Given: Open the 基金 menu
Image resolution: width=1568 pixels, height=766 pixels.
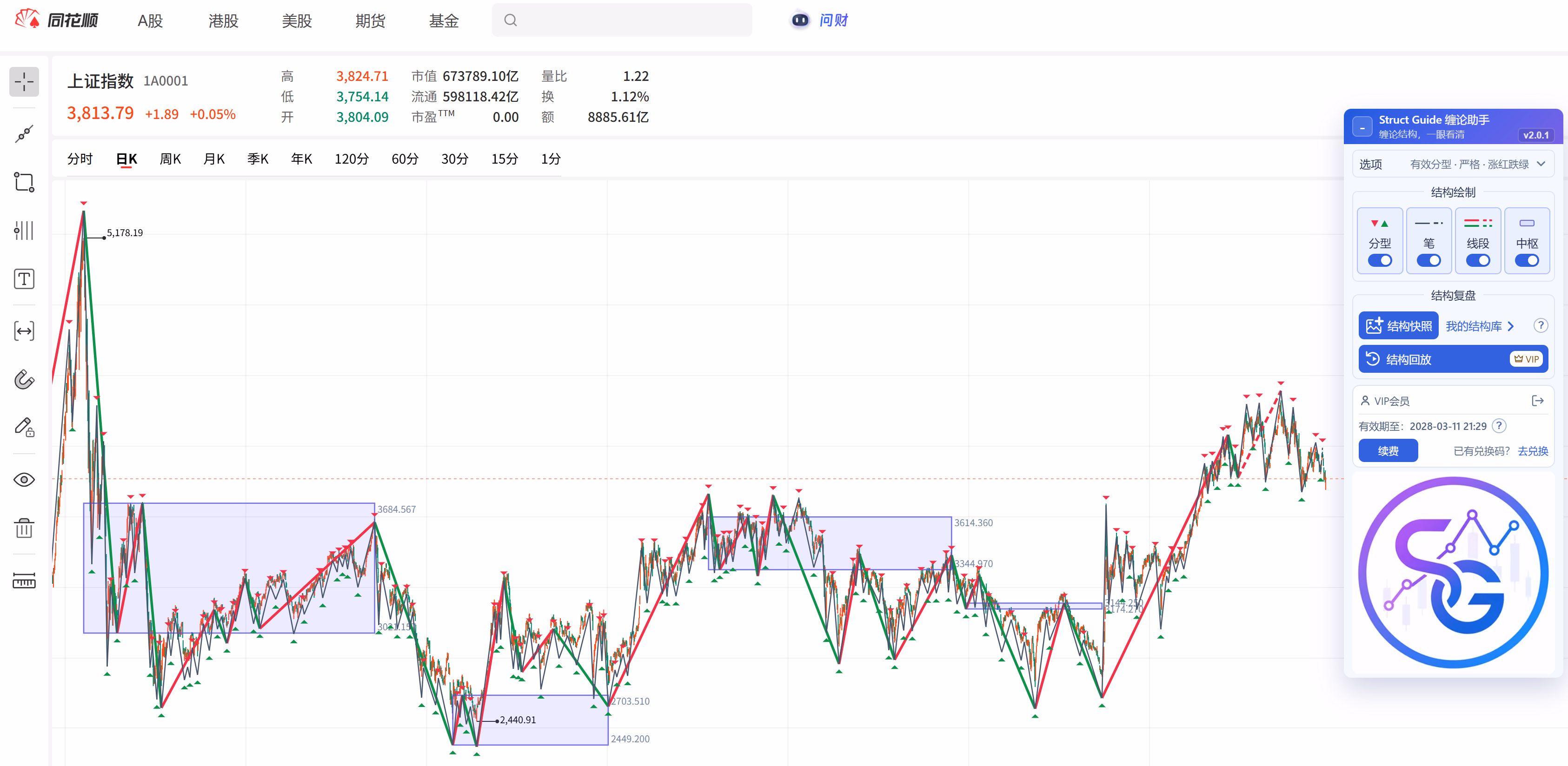Looking at the screenshot, I should 444,21.
